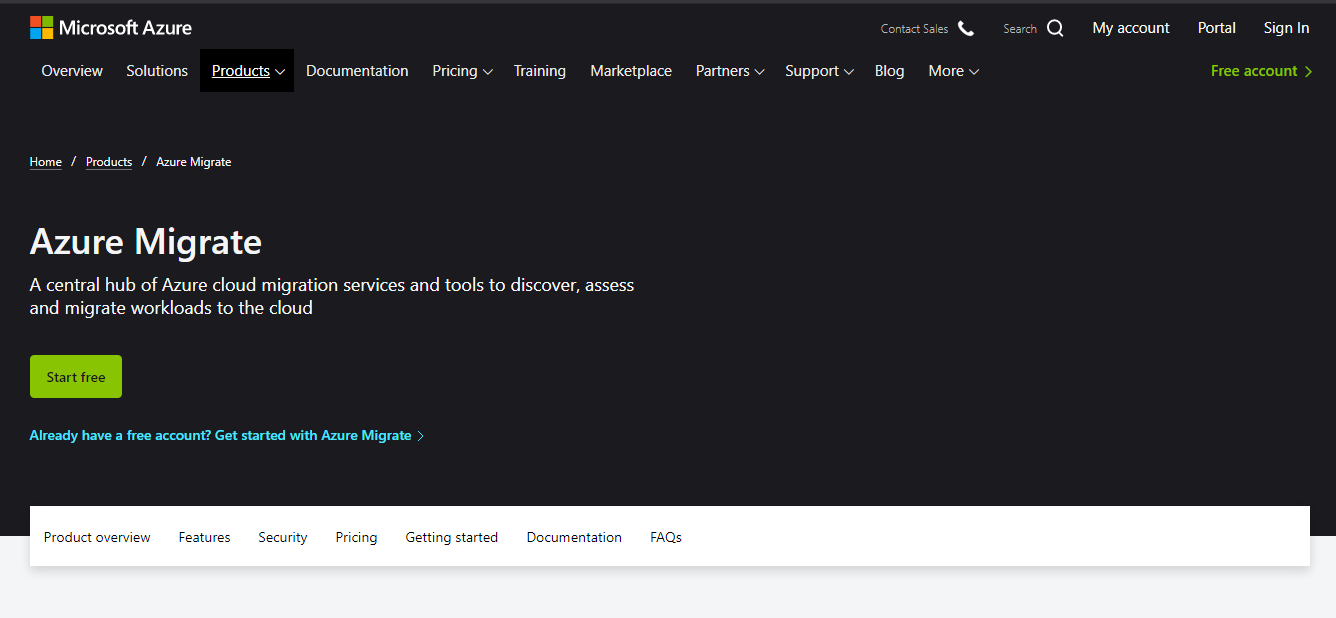Open the Solutions nav item

click(x=157, y=71)
